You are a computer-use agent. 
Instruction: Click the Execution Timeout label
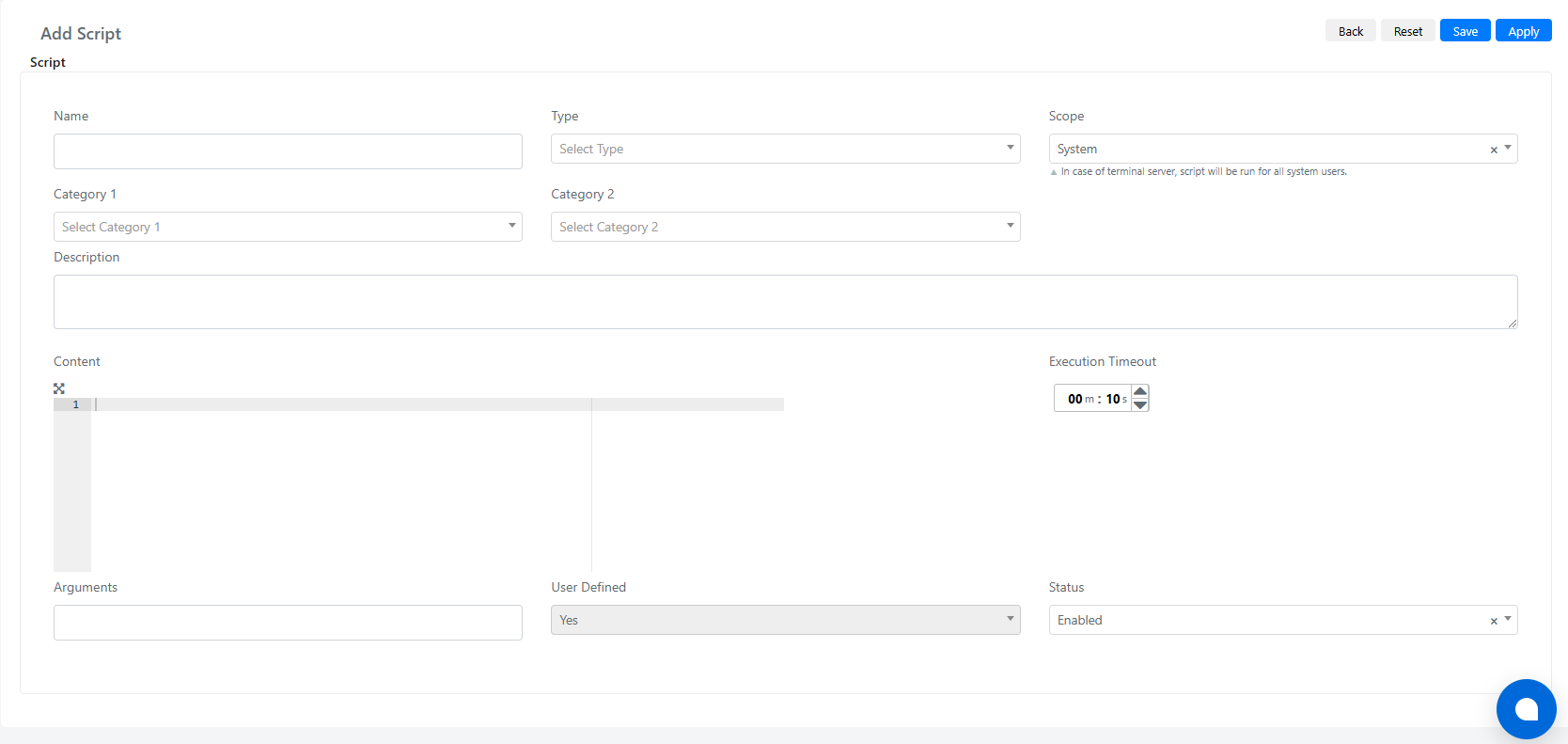(1103, 361)
